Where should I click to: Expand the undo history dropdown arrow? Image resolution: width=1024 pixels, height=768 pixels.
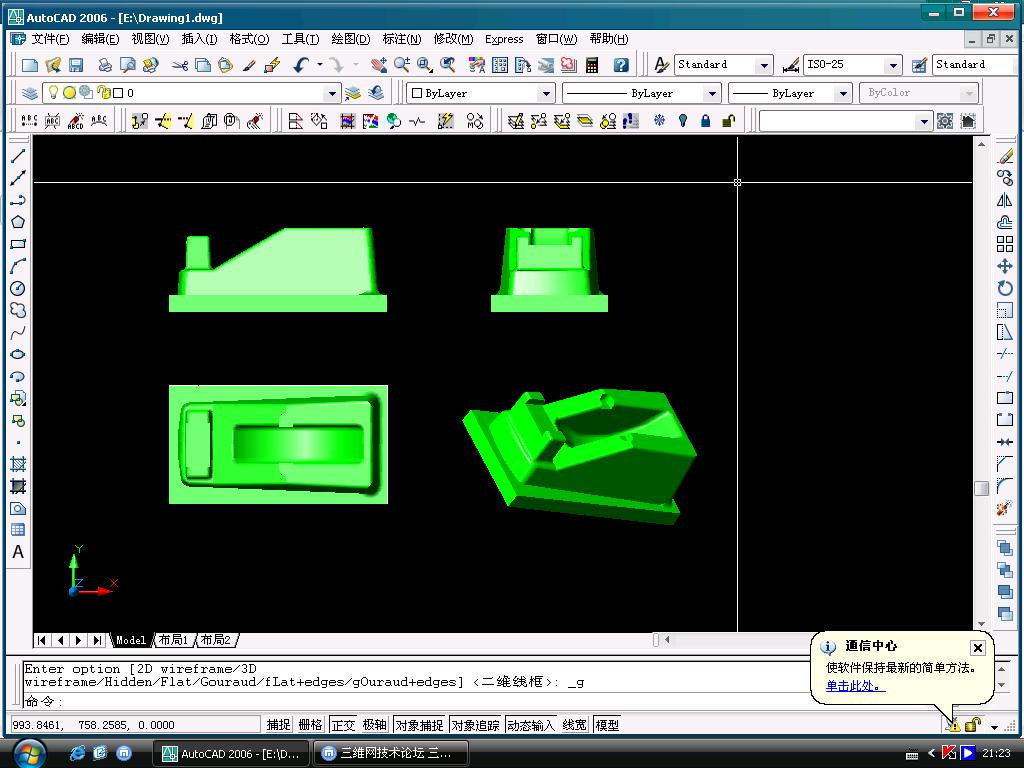319,65
